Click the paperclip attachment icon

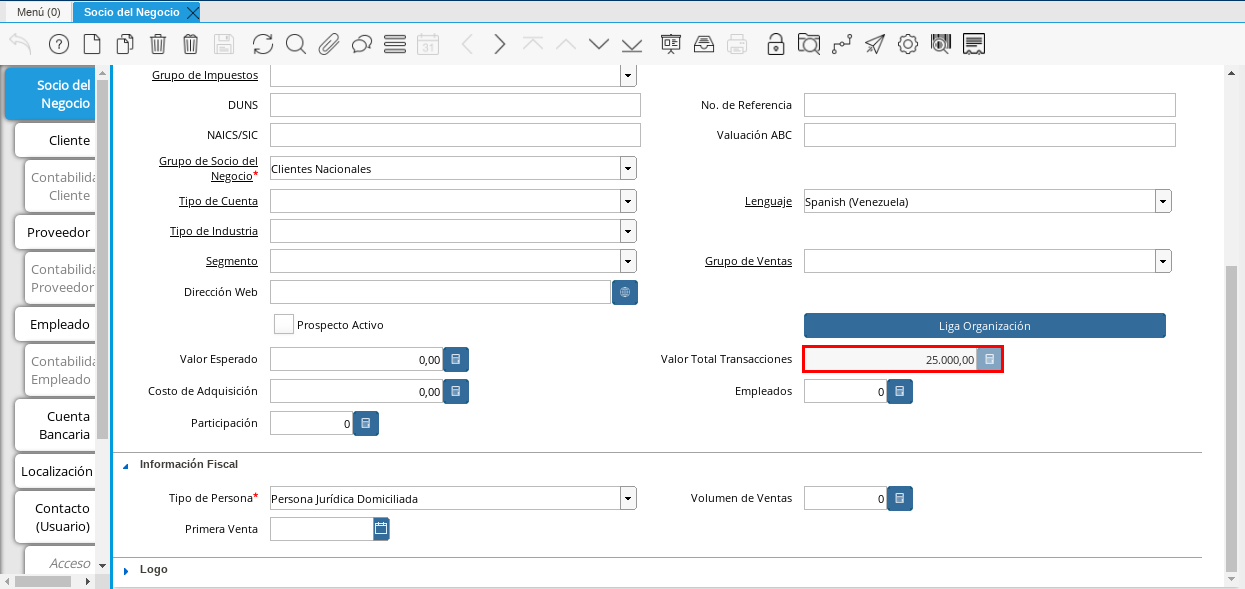329,44
